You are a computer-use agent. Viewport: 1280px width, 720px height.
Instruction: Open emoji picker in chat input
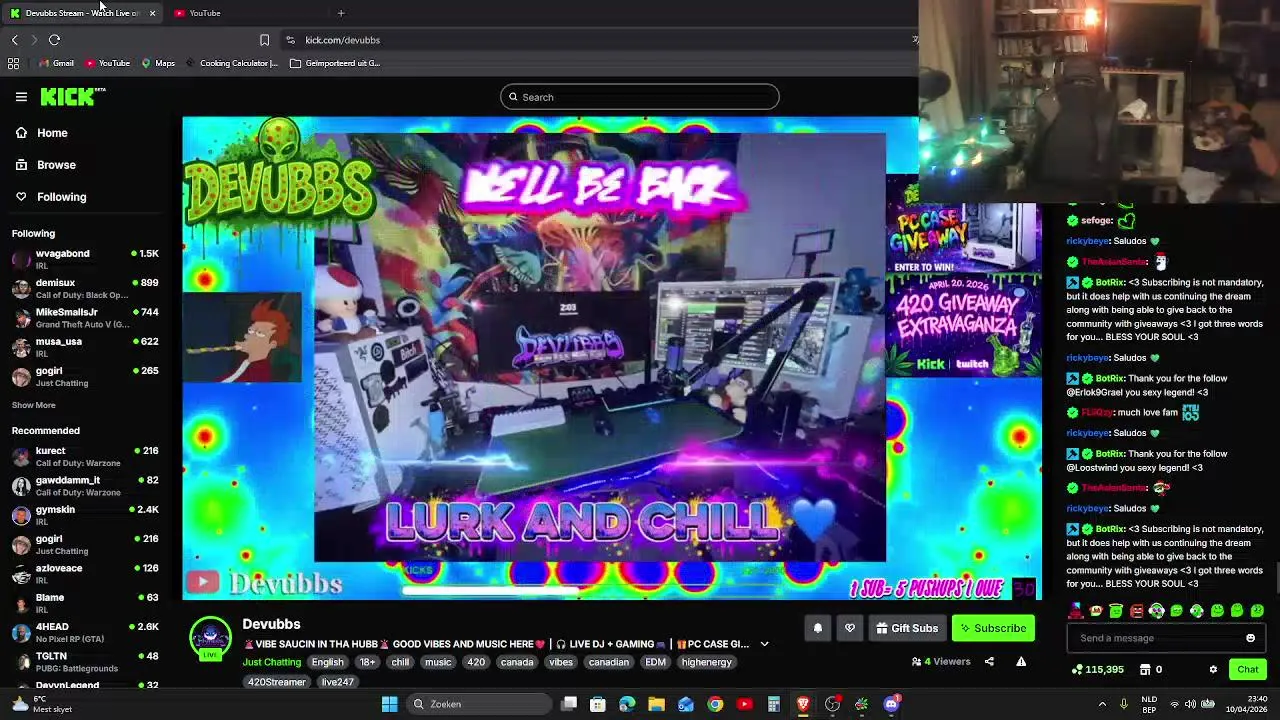coord(1250,638)
